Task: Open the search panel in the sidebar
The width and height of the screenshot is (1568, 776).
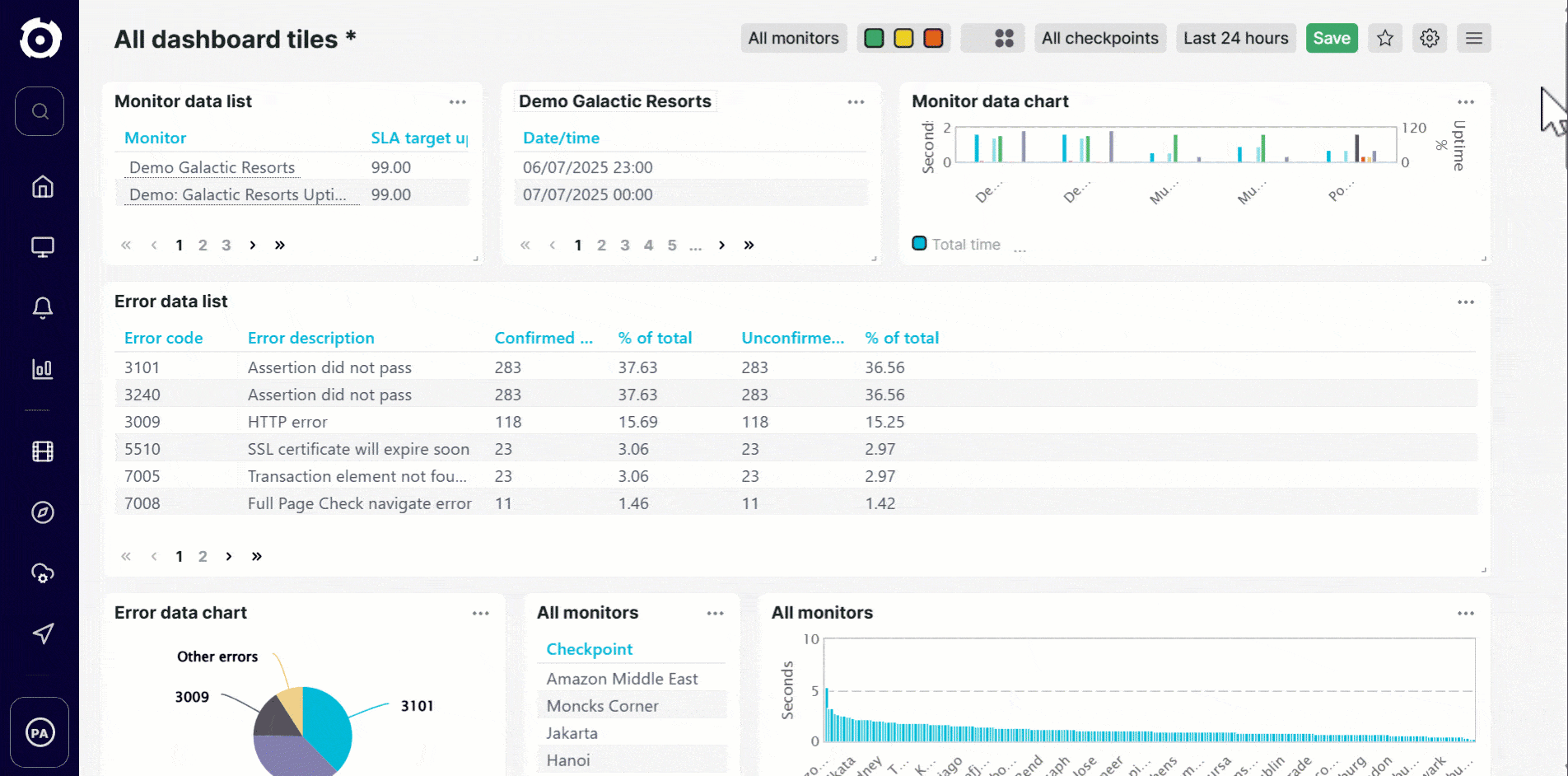Action: coord(39,111)
